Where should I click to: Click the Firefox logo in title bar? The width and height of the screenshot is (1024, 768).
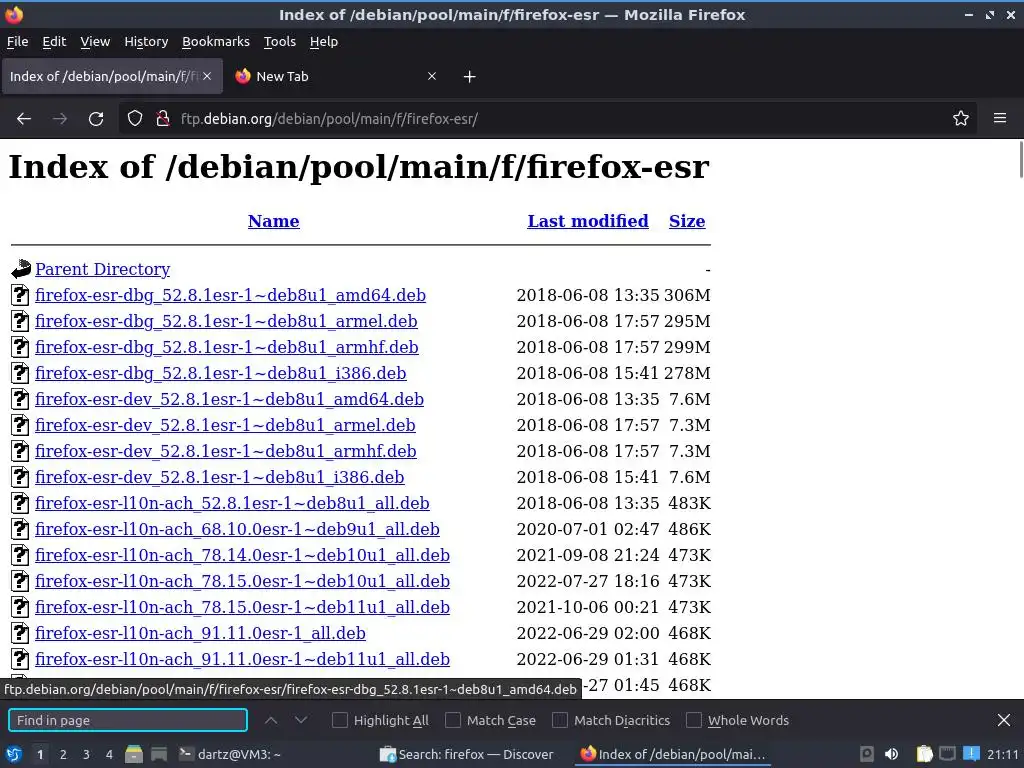click(14, 14)
